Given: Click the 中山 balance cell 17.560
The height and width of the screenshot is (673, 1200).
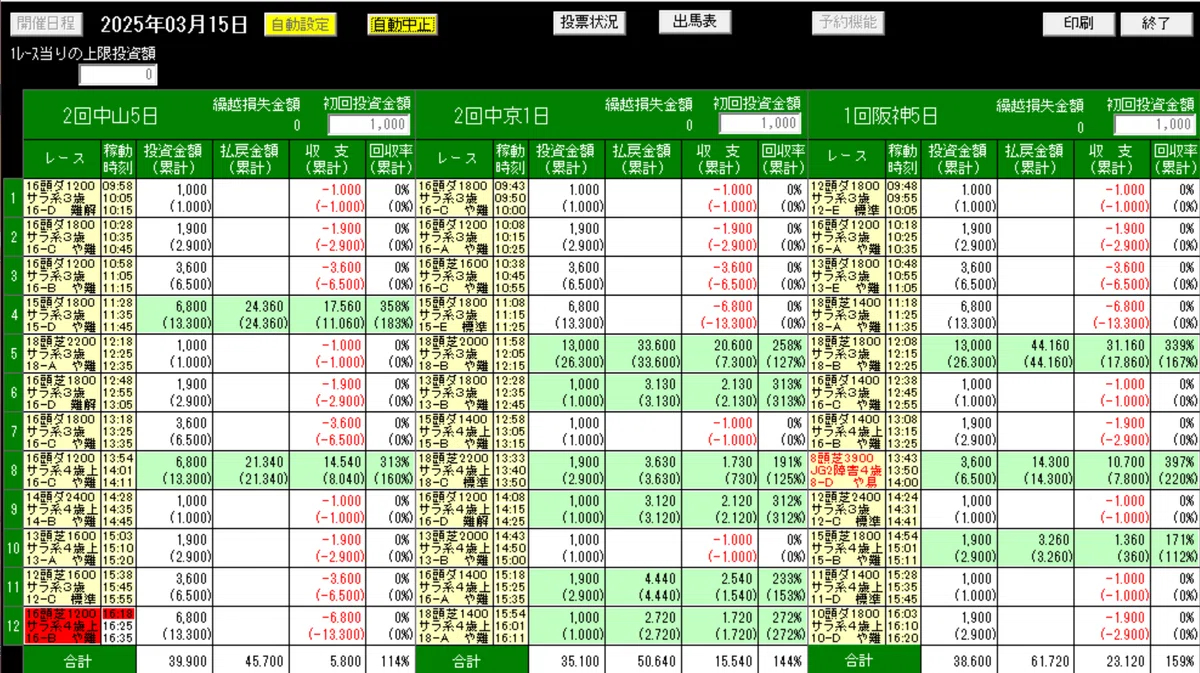Looking at the screenshot, I should pyautogui.click(x=328, y=314).
